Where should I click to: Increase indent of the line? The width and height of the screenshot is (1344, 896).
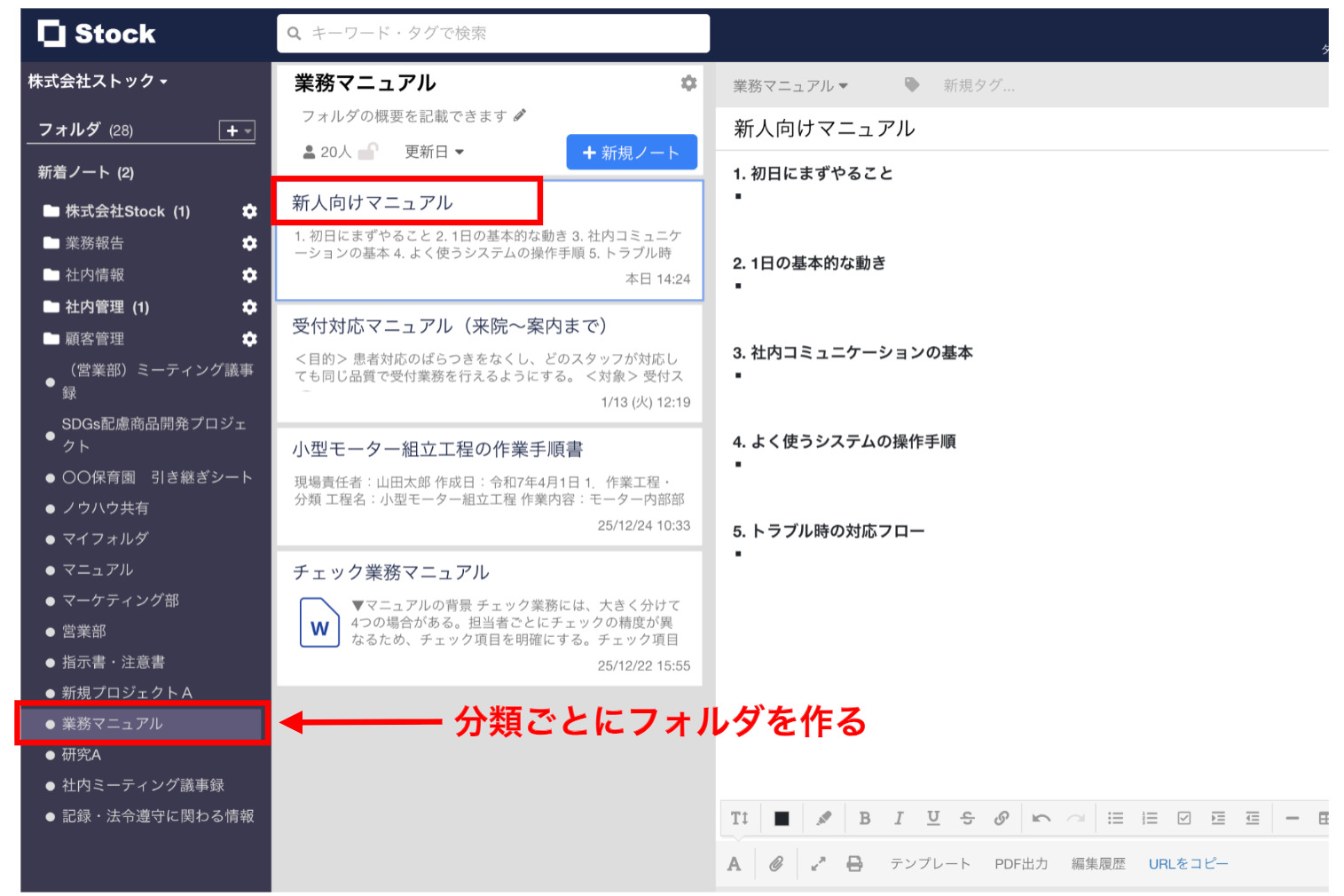[x=1217, y=818]
